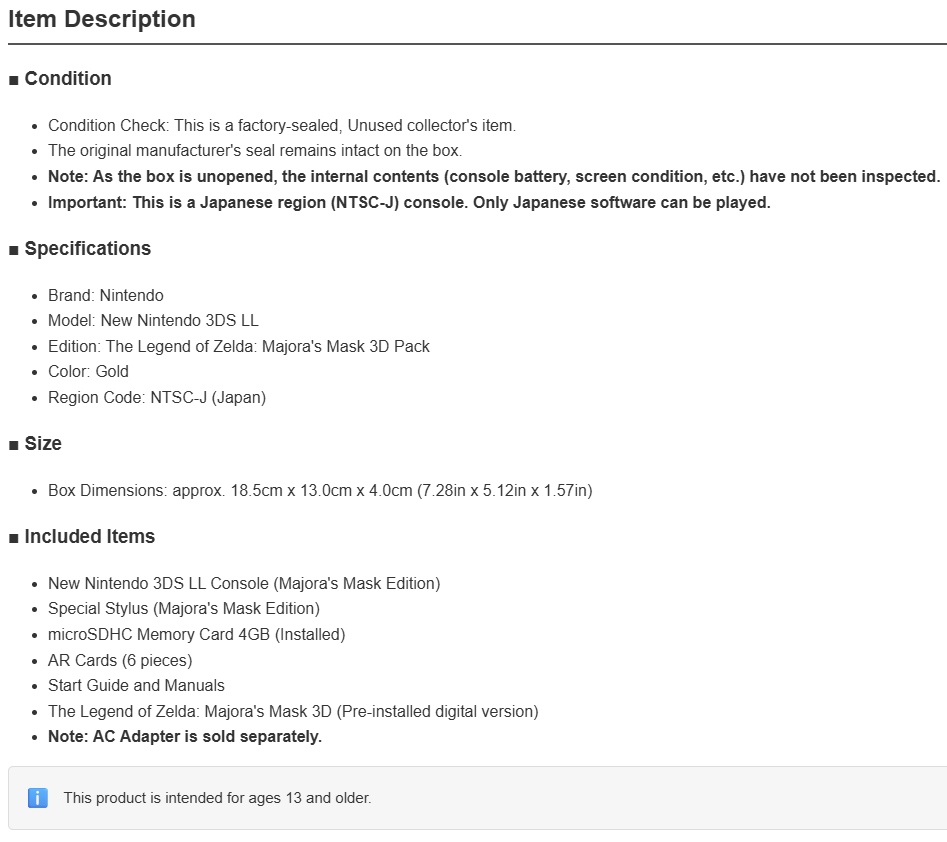Click the 'Region Code: NTSC-J (Japan)' line
Viewport: 947px width, 842px height.
157,397
